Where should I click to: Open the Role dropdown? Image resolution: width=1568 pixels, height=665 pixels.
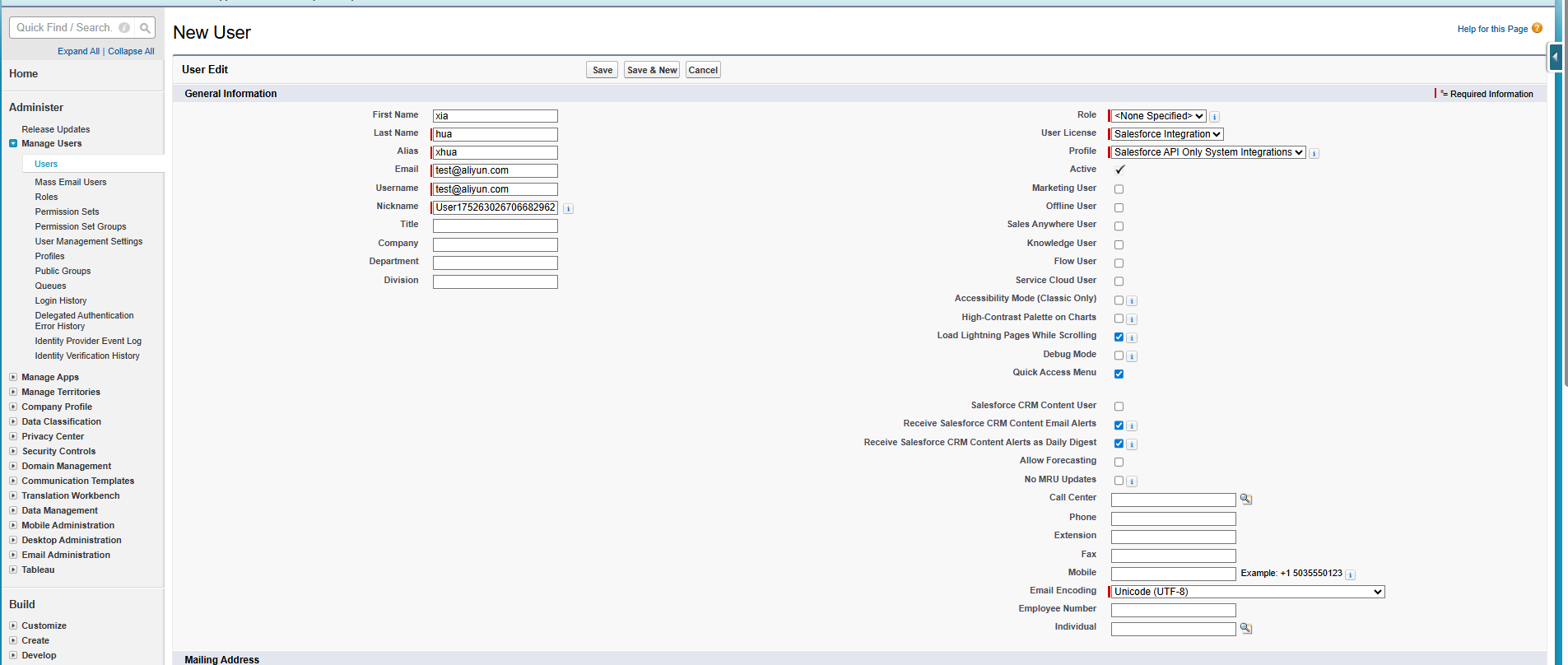1159,116
